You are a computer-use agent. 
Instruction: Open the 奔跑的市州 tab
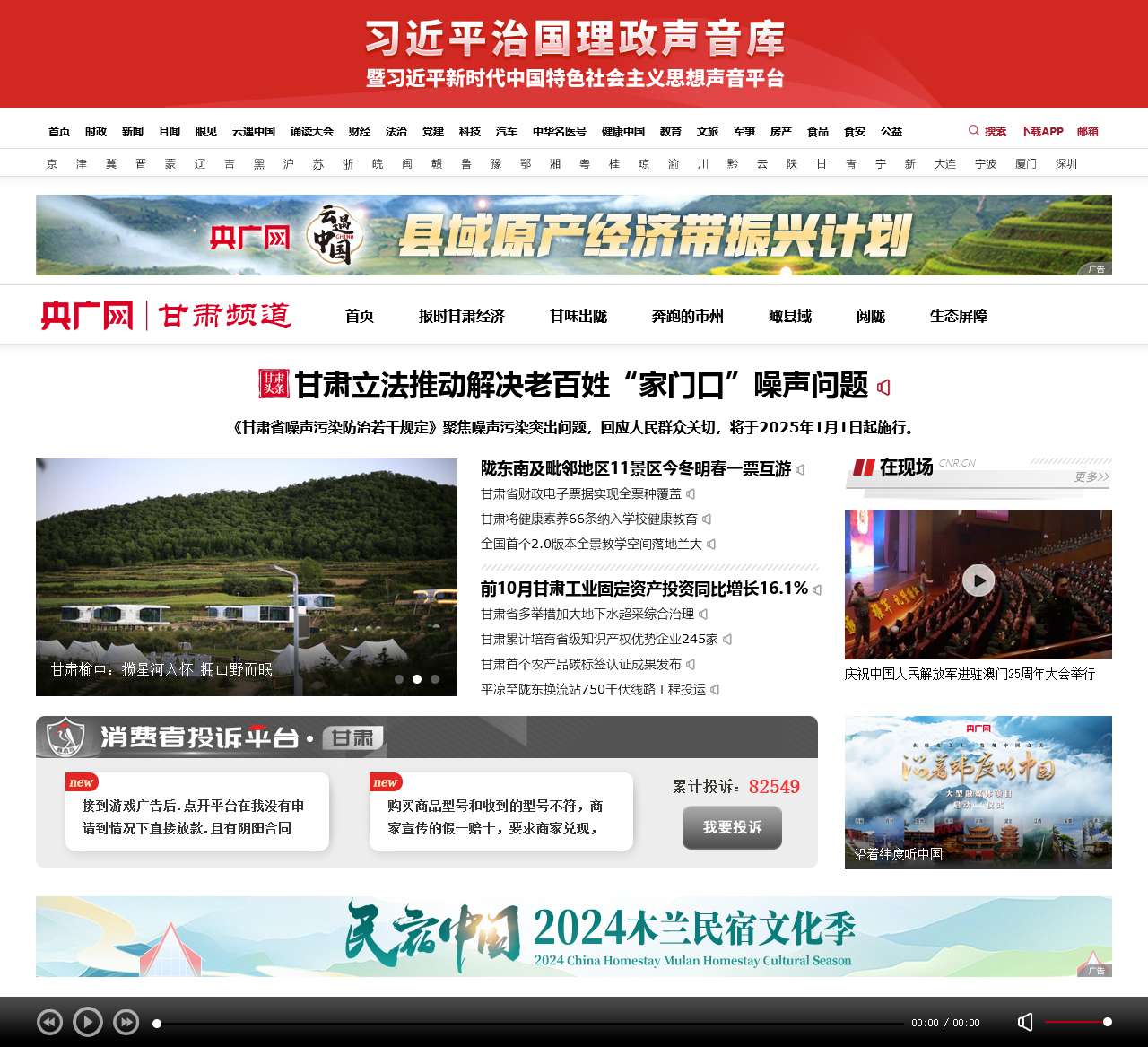[x=688, y=316]
